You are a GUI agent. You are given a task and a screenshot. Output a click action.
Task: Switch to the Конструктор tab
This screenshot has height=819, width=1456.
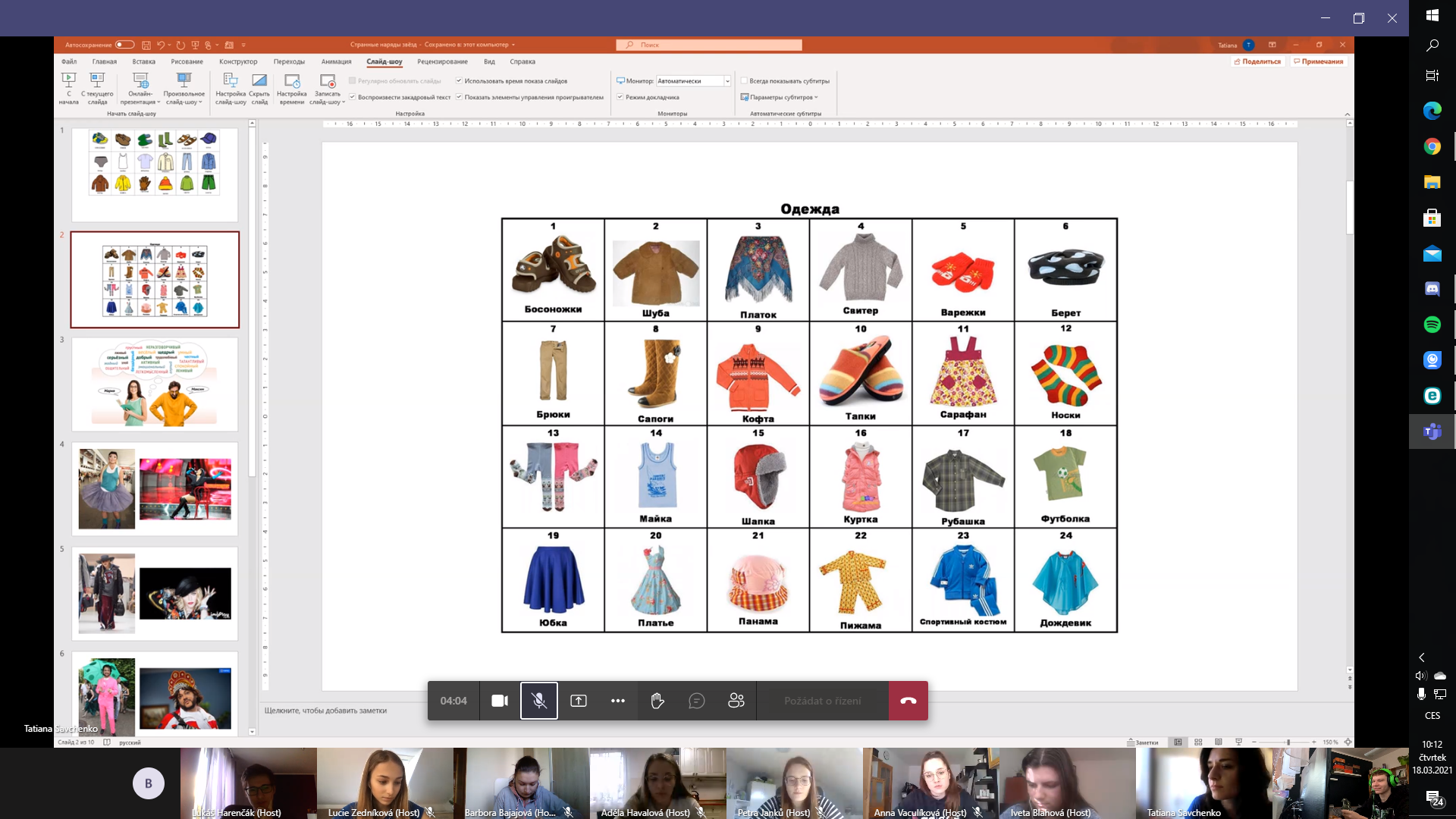[x=238, y=61]
